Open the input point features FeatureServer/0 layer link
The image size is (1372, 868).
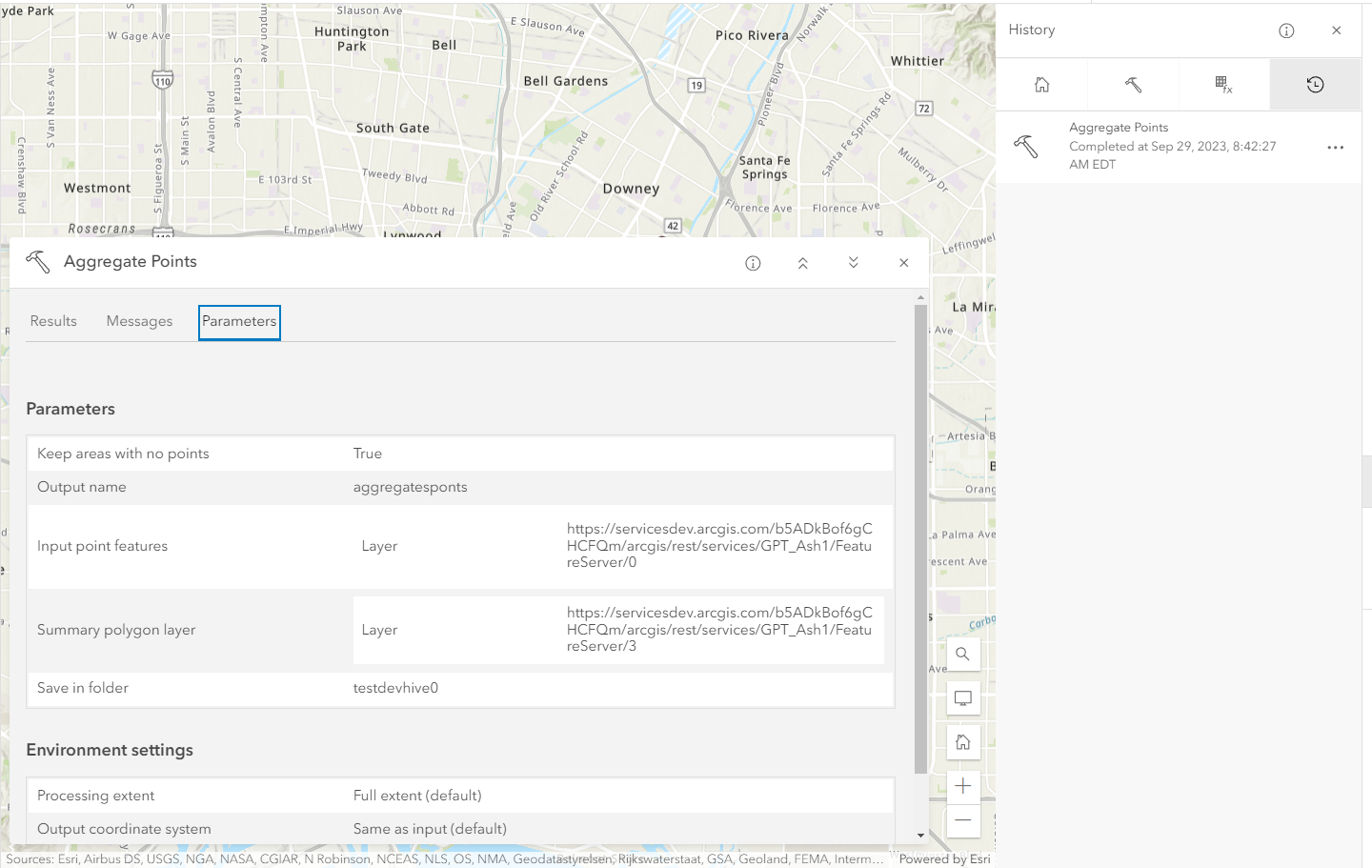point(719,546)
